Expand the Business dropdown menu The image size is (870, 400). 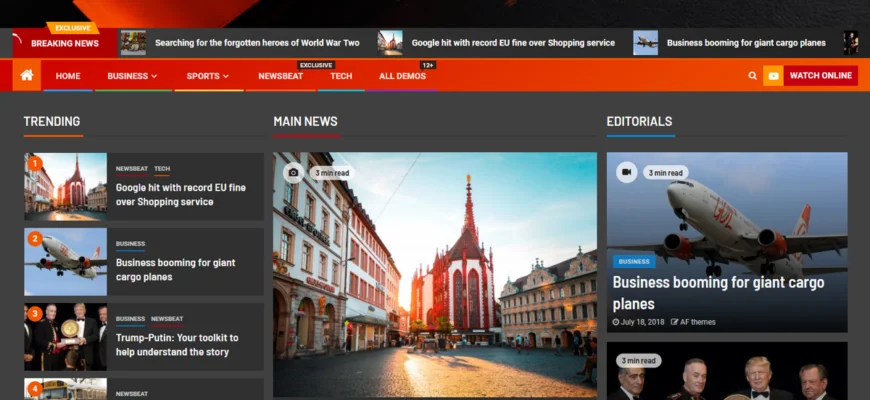pyautogui.click(x=132, y=76)
